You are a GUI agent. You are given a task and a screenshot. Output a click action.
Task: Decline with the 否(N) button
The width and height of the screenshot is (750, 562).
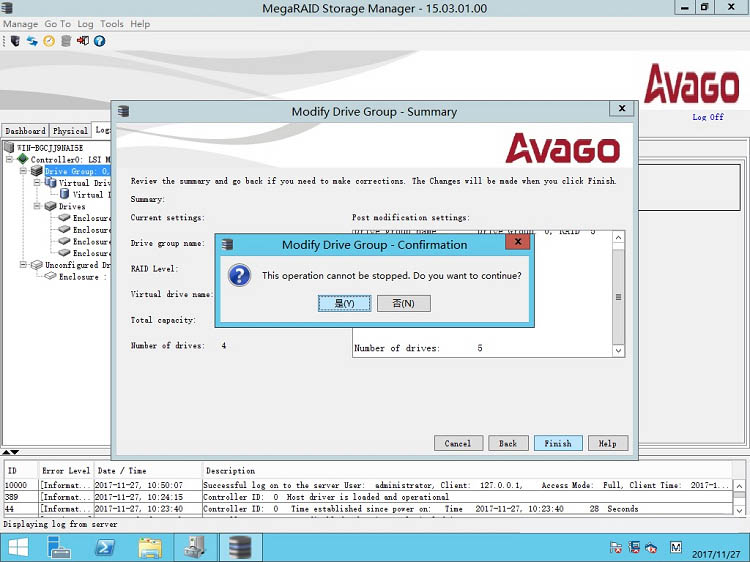(x=404, y=303)
